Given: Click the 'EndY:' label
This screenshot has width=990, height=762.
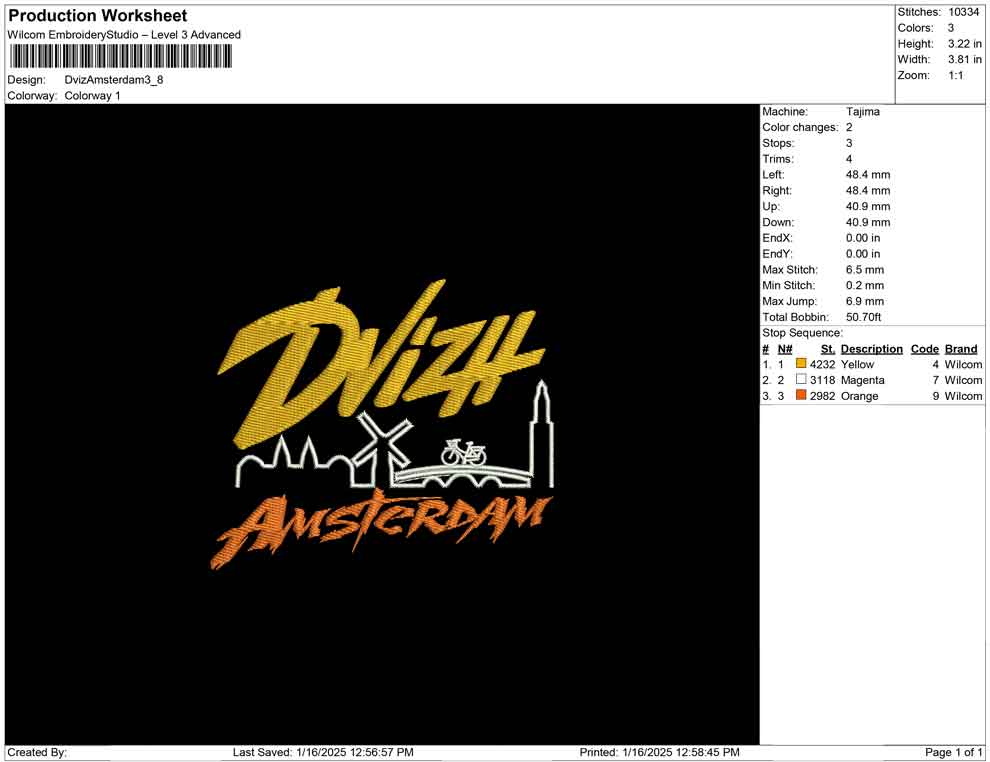Looking at the screenshot, I should pos(777,254).
